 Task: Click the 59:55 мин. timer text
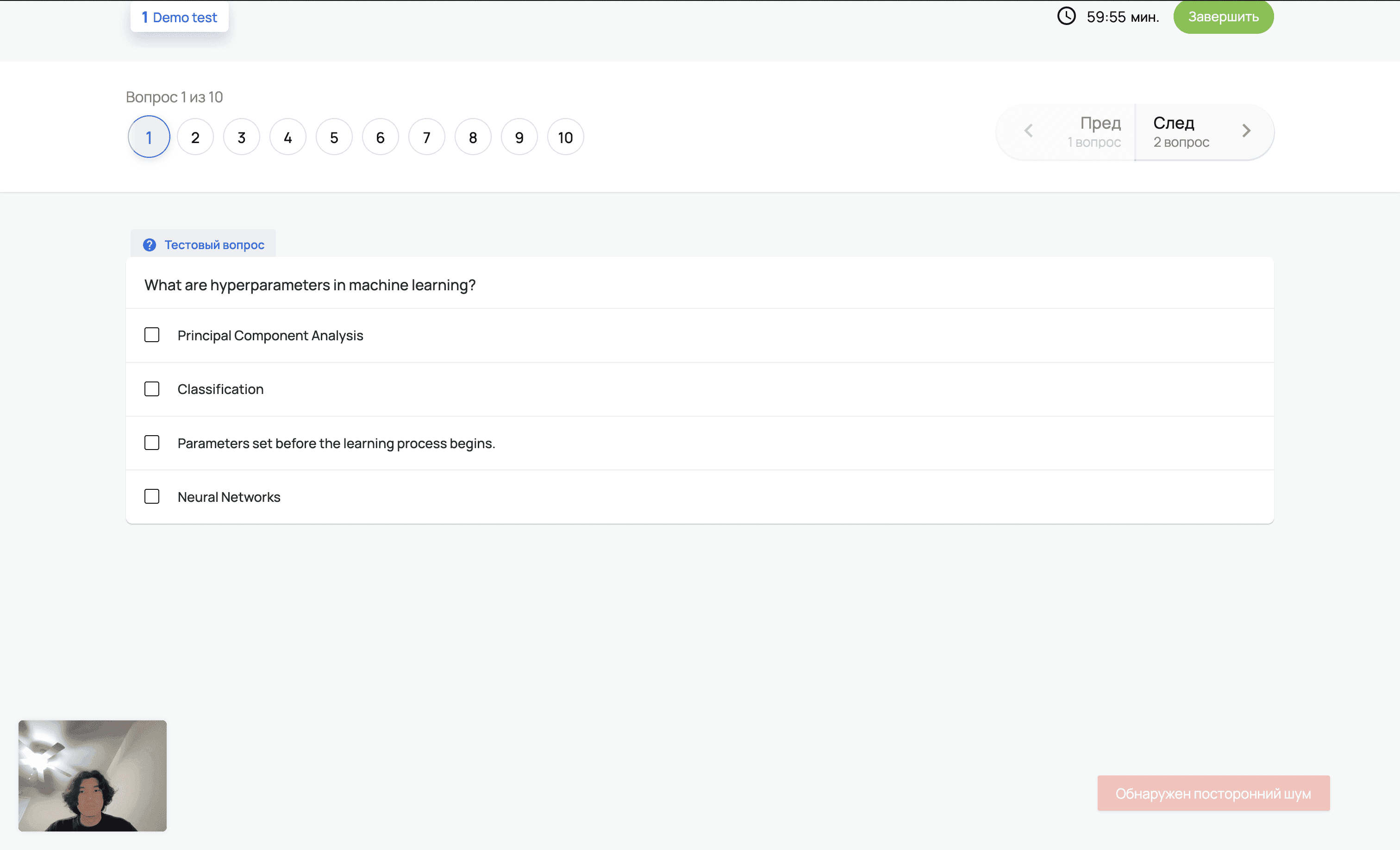[x=1123, y=17]
